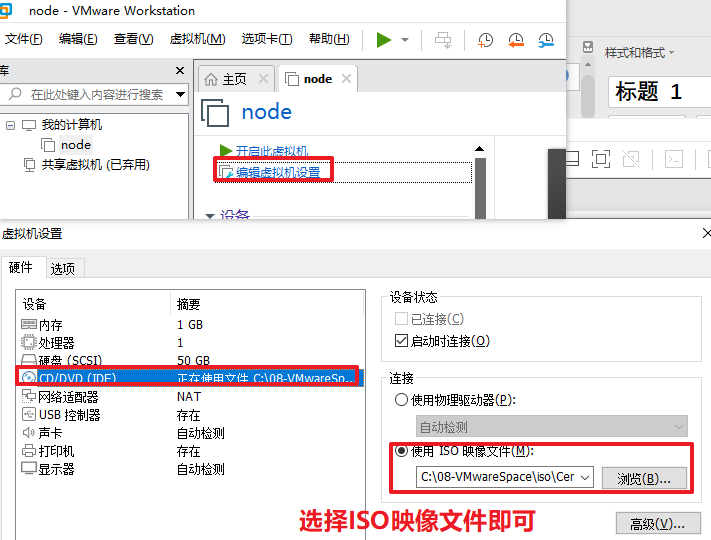The height and width of the screenshot is (540, 711).
Task: Close the 虚拟机设置 dialog
Action: pyautogui.click(x=706, y=234)
